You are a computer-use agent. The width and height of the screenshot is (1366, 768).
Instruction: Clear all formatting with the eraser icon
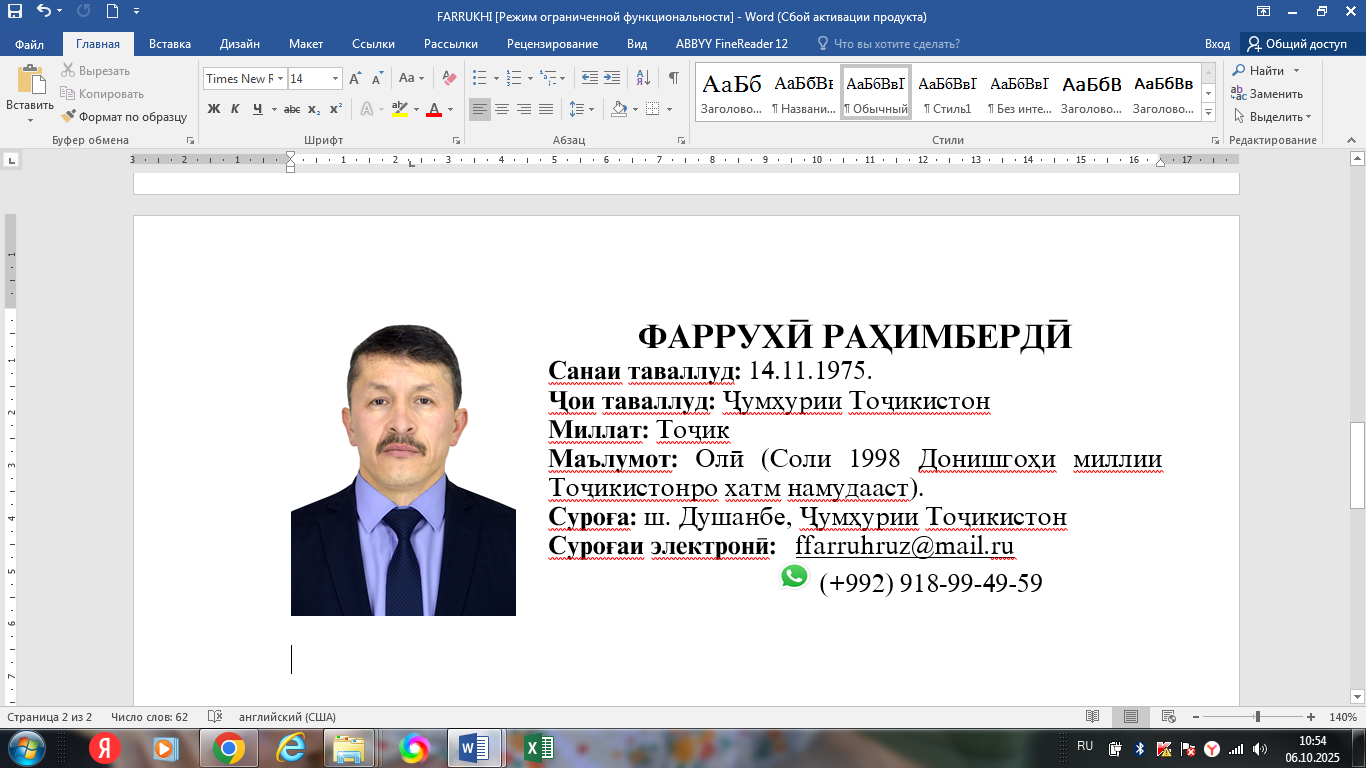coord(449,78)
